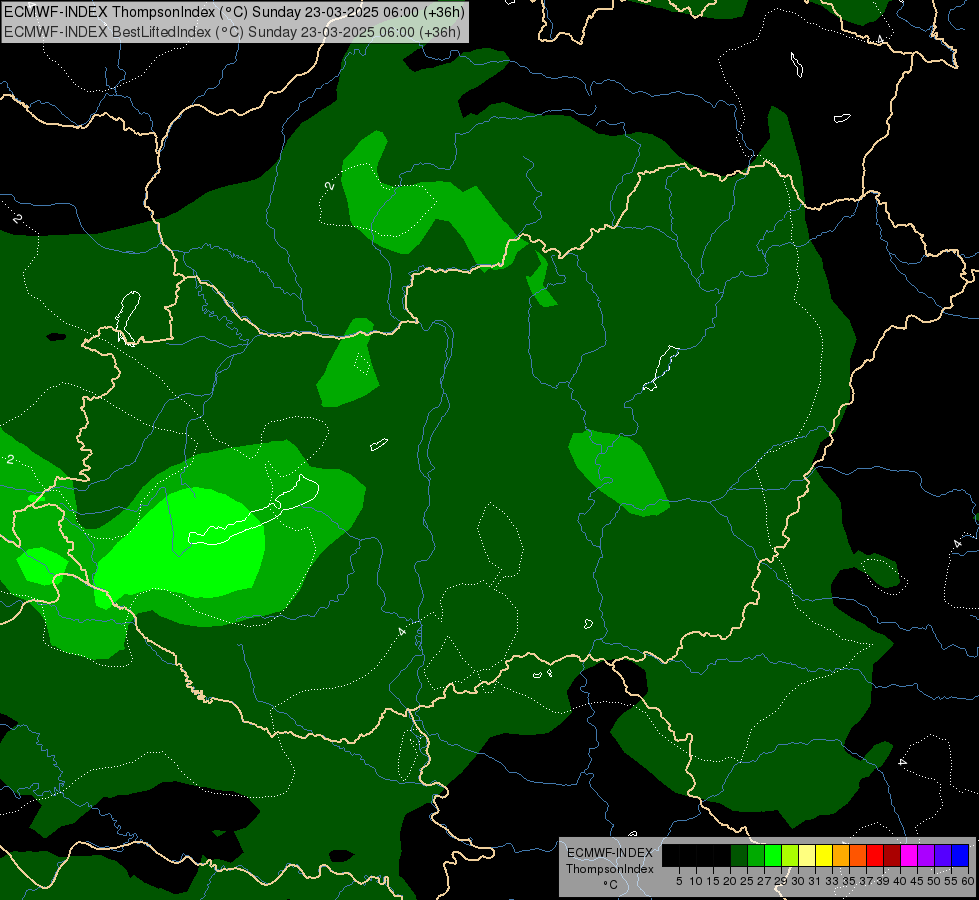The height and width of the screenshot is (900, 979).
Task: Click the orange-red 35–37 legend swatch
Action: (x=858, y=855)
